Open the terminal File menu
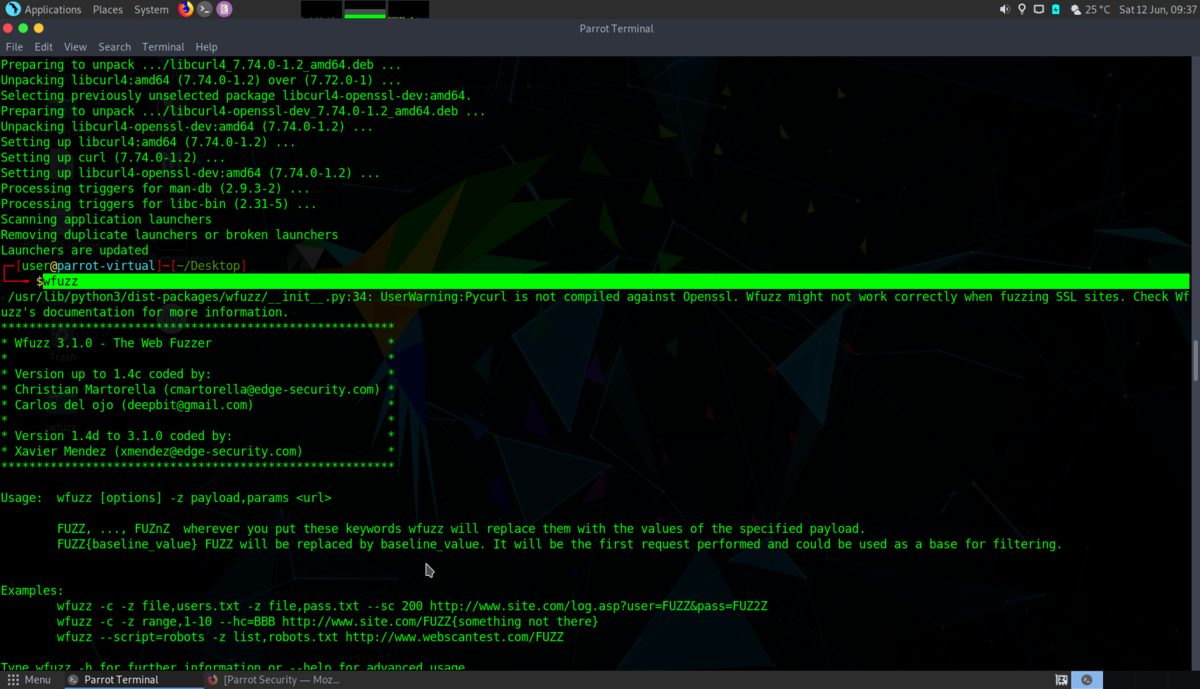 click(14, 47)
